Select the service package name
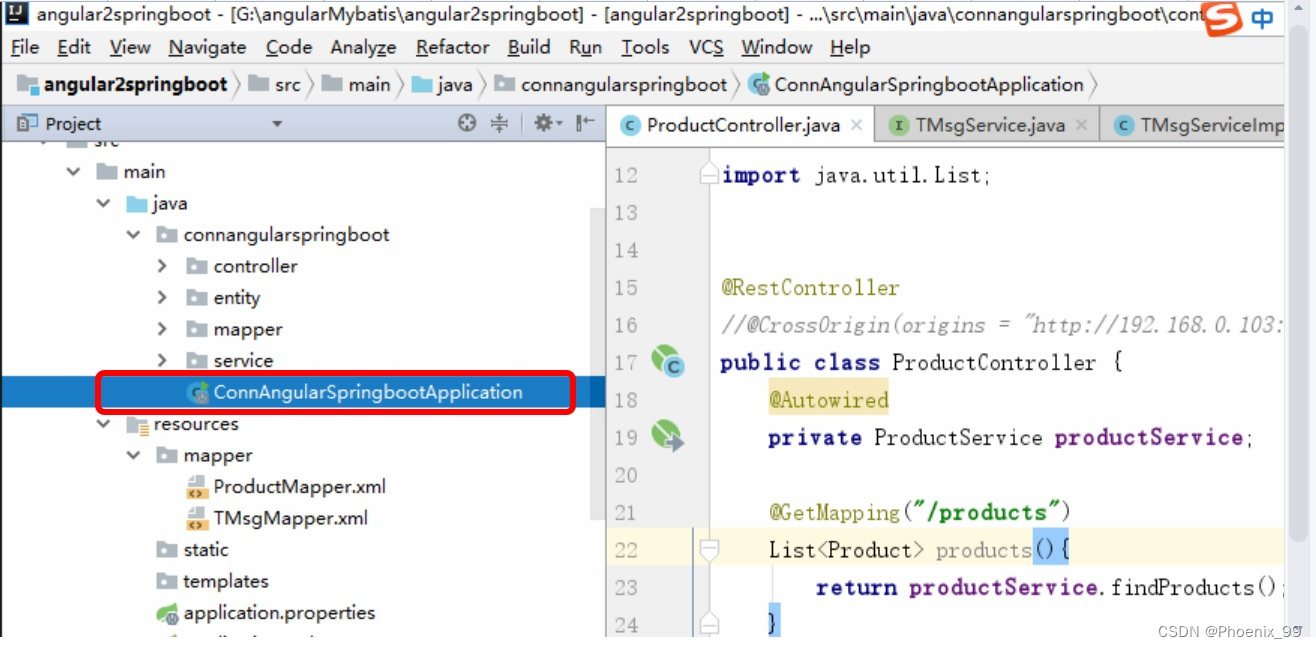This screenshot has height=648, width=1316. [243, 361]
